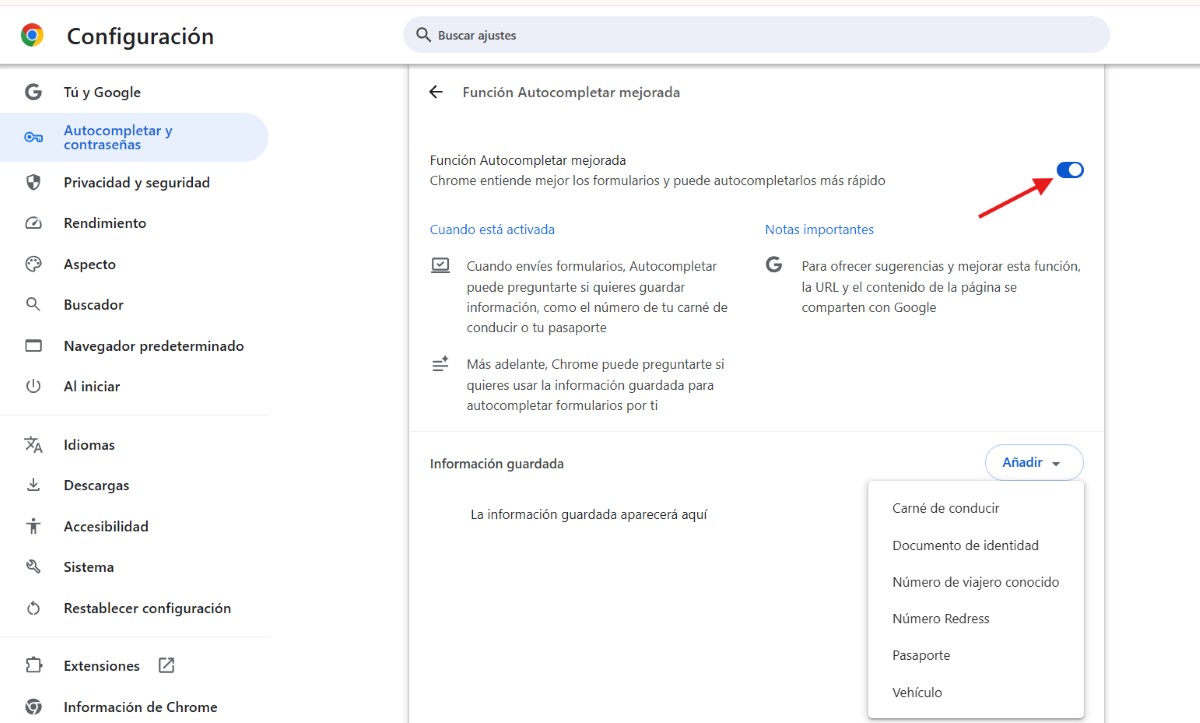
Task: Click the key icon beside Autocompletar y contraseñas
Action: click(33, 136)
